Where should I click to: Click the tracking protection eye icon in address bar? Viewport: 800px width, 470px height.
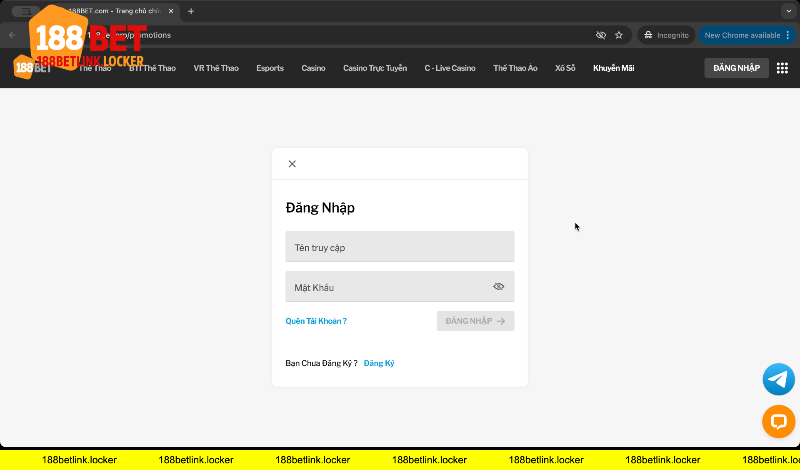(x=601, y=35)
